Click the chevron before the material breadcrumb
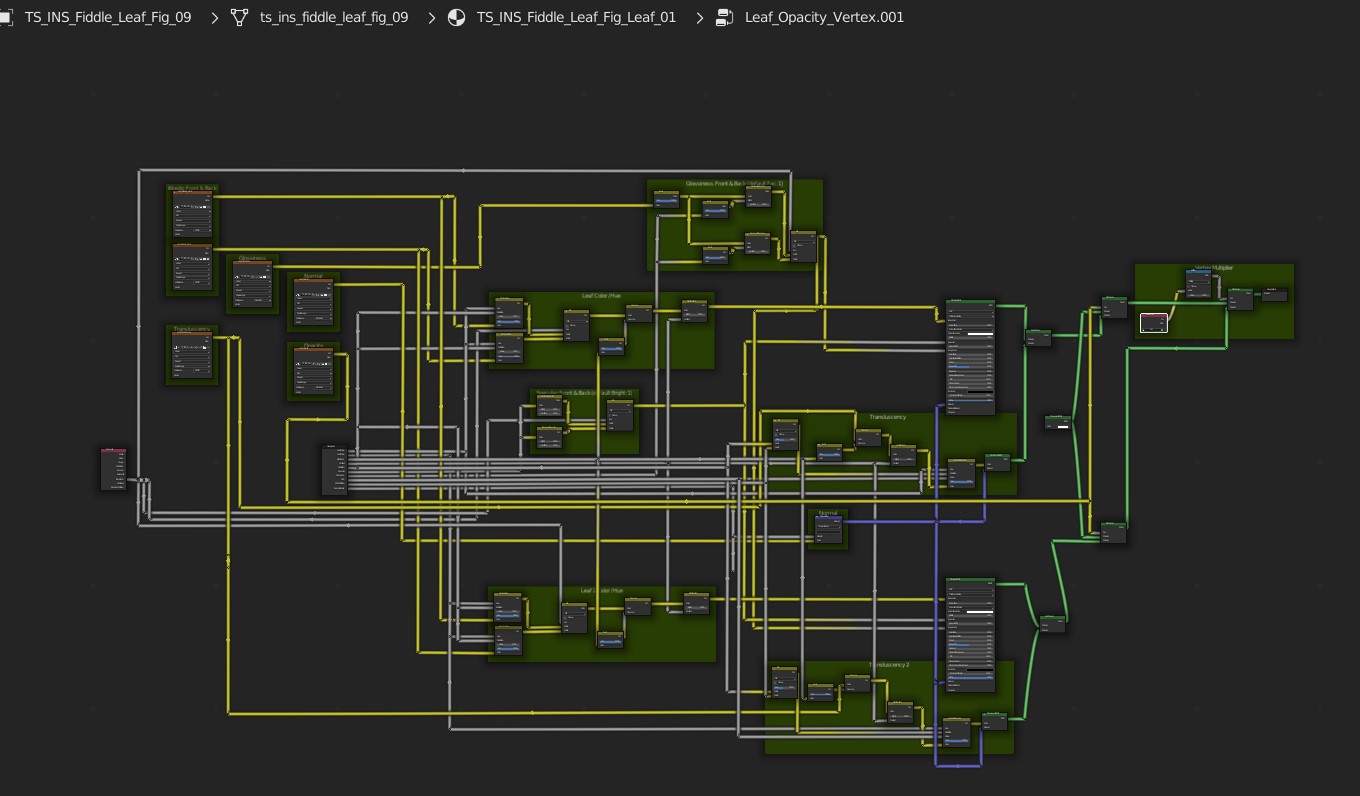Viewport: 1360px width, 796px height. [x=432, y=17]
